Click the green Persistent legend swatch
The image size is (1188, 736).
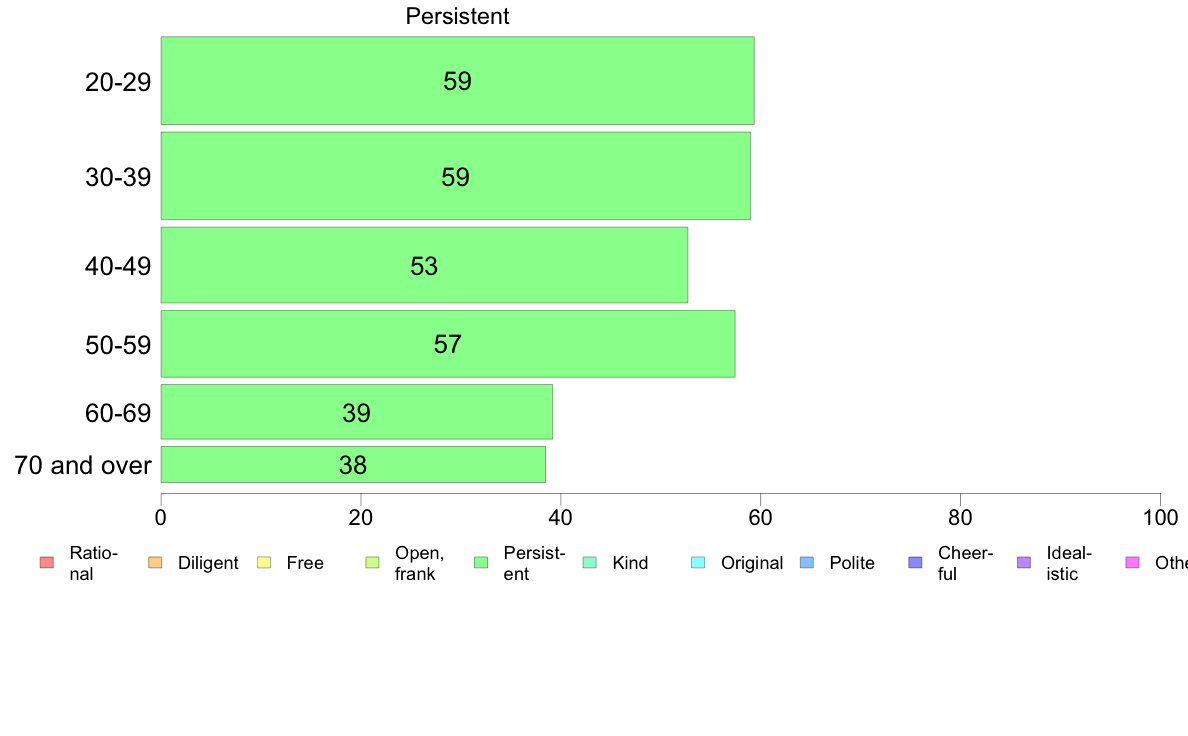click(481, 562)
